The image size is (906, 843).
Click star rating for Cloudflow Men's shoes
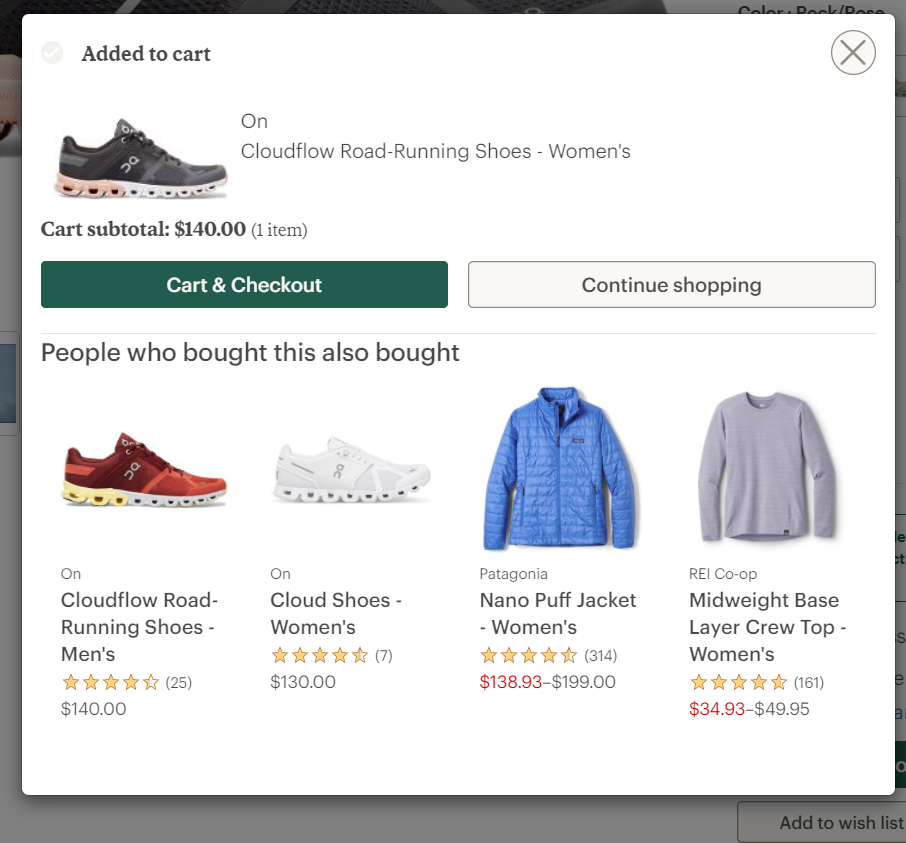point(110,683)
